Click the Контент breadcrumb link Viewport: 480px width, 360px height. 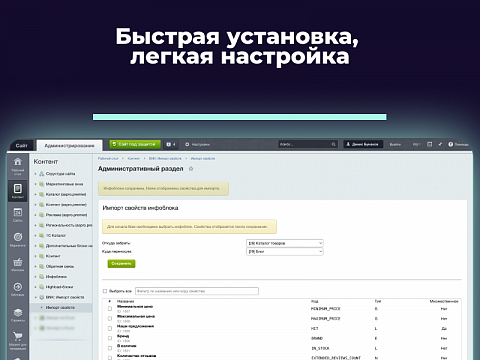(134, 159)
